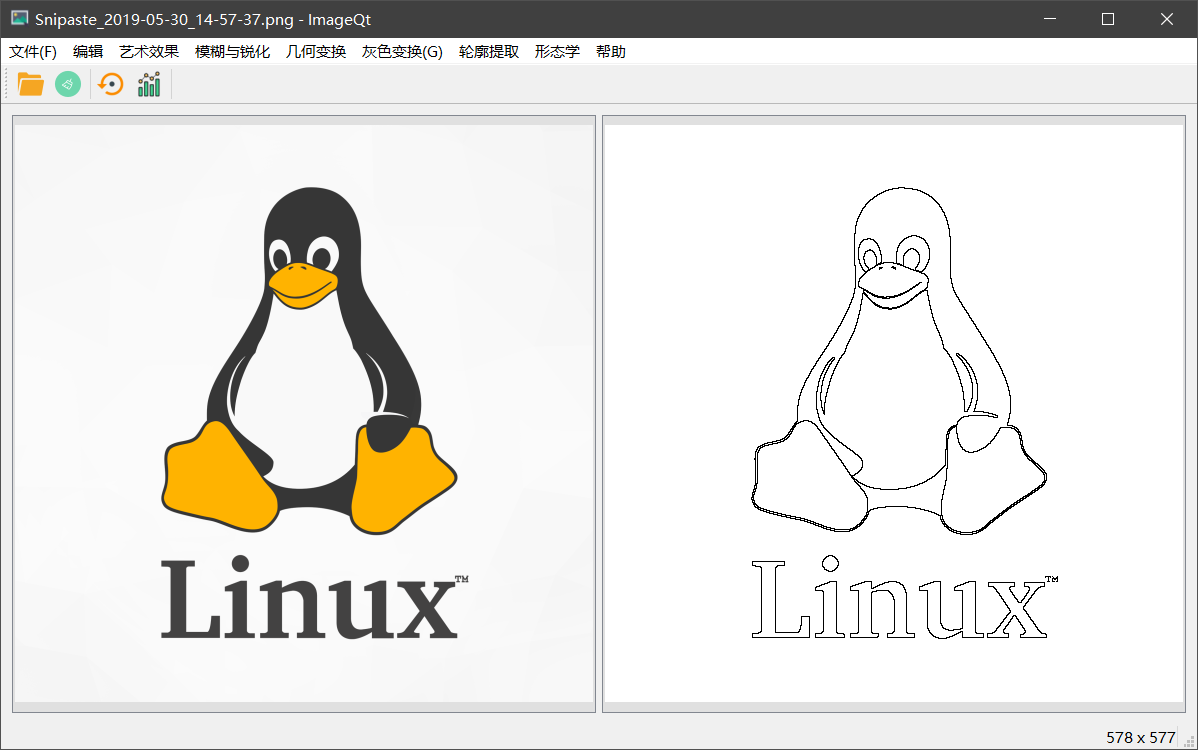
Task: Close the ImageQt window
Action: coord(1167,19)
